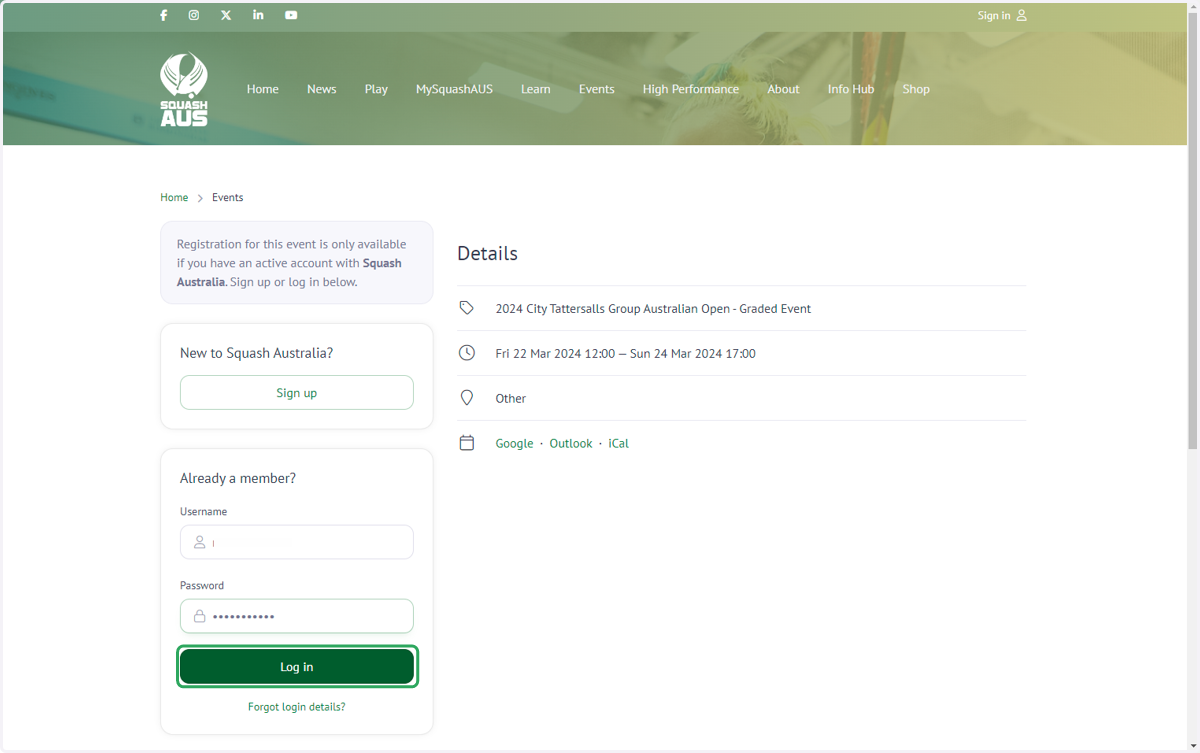1200x753 pixels.
Task: Click the Sign in link at top right
Action: pos(1002,15)
